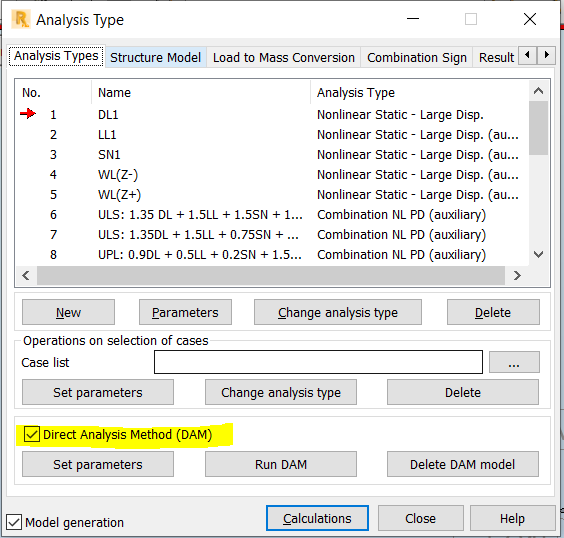Click Change analysis type below the case list

coord(338,312)
